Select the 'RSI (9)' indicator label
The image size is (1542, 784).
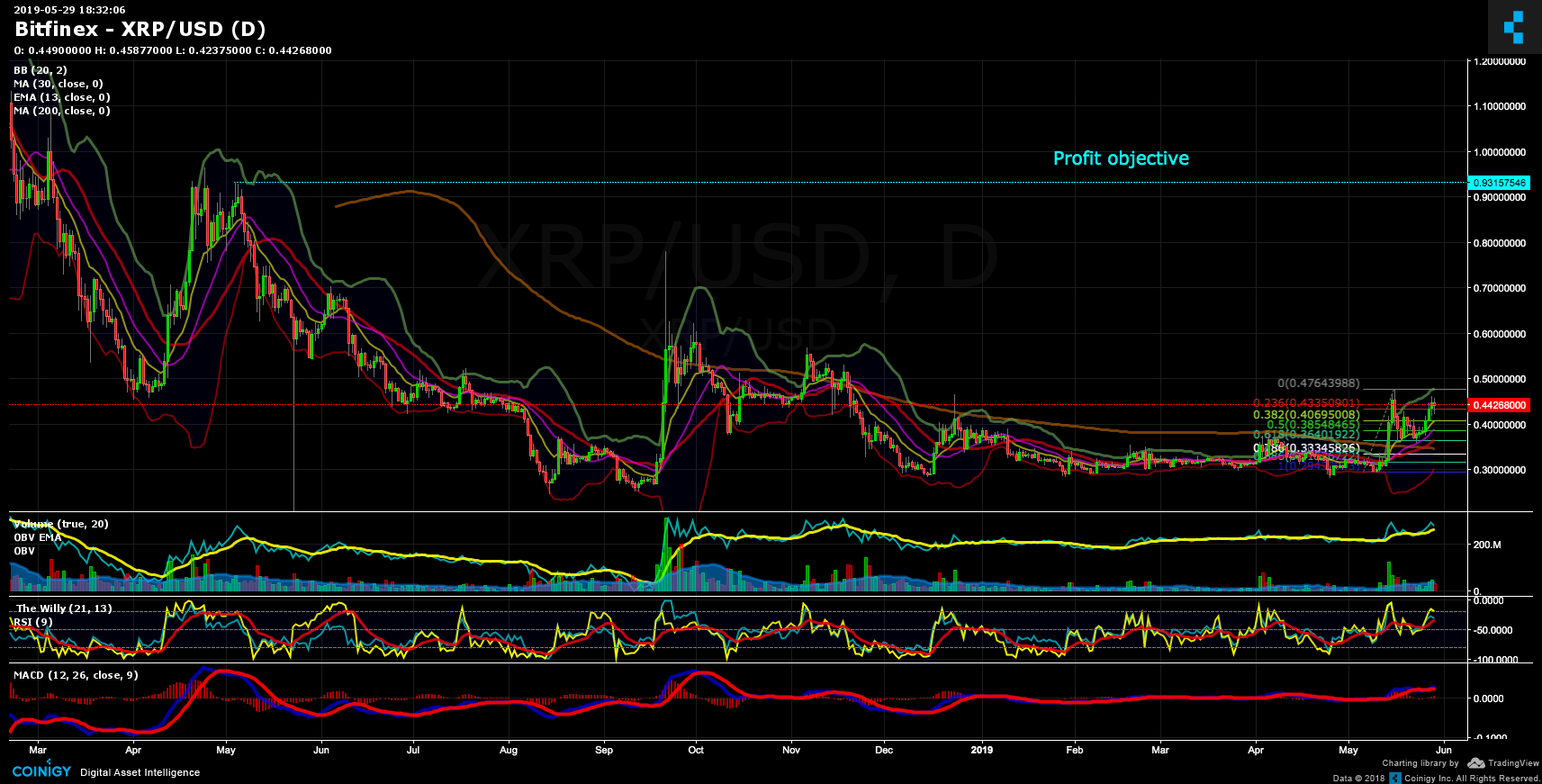(x=33, y=622)
